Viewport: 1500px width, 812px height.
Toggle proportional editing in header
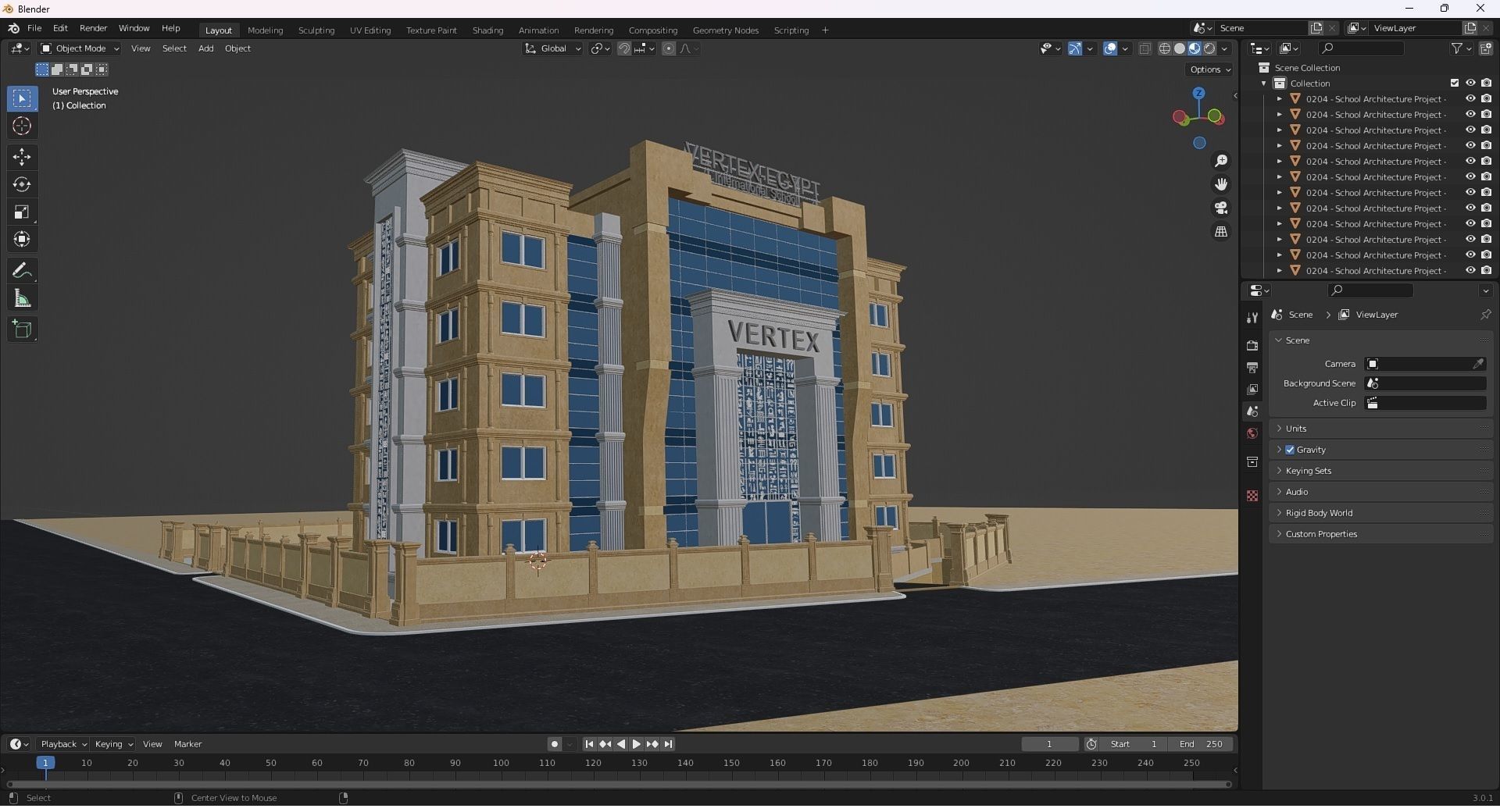(669, 48)
